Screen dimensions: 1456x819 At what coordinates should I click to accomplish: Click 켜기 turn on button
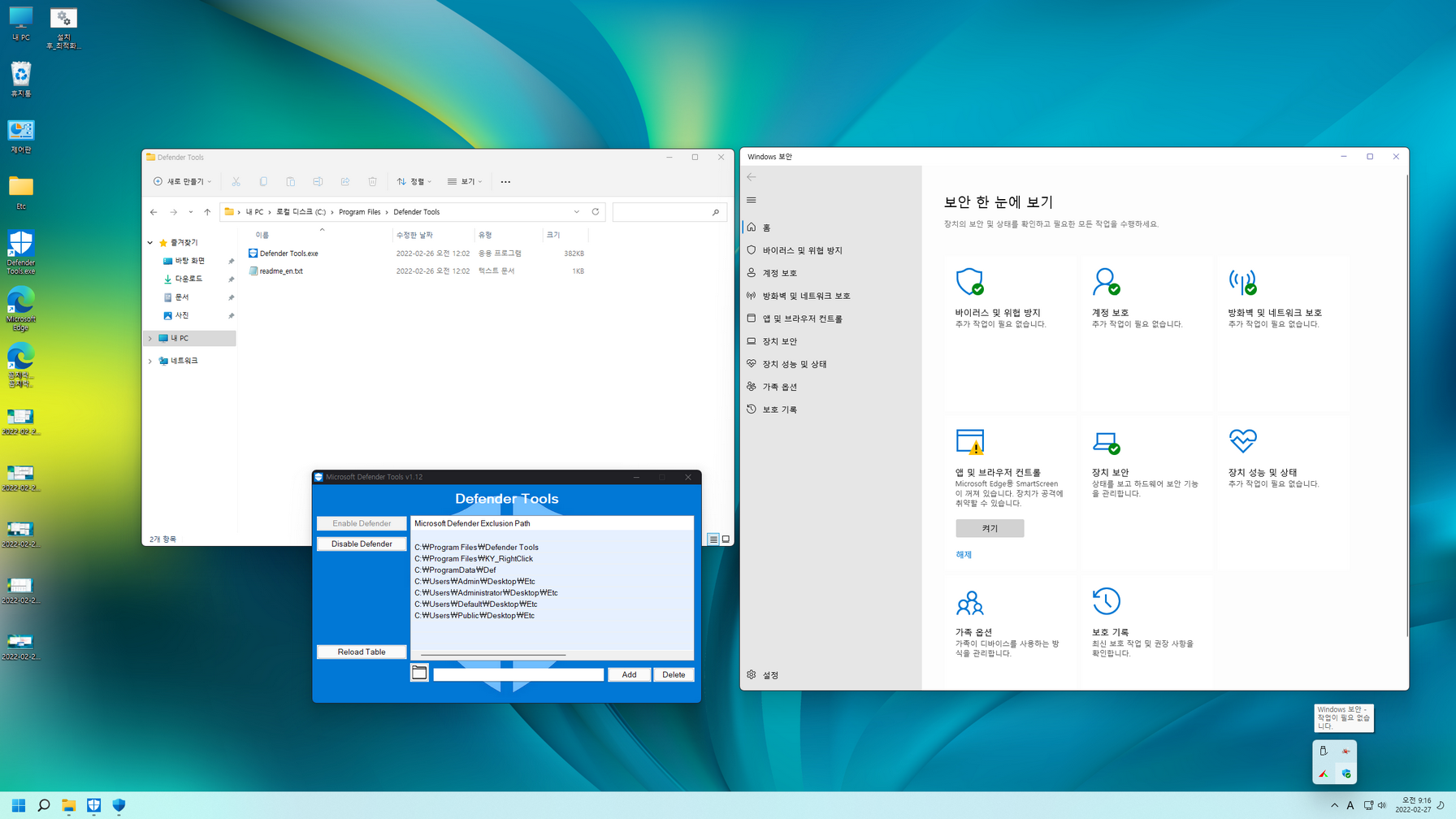tap(990, 528)
